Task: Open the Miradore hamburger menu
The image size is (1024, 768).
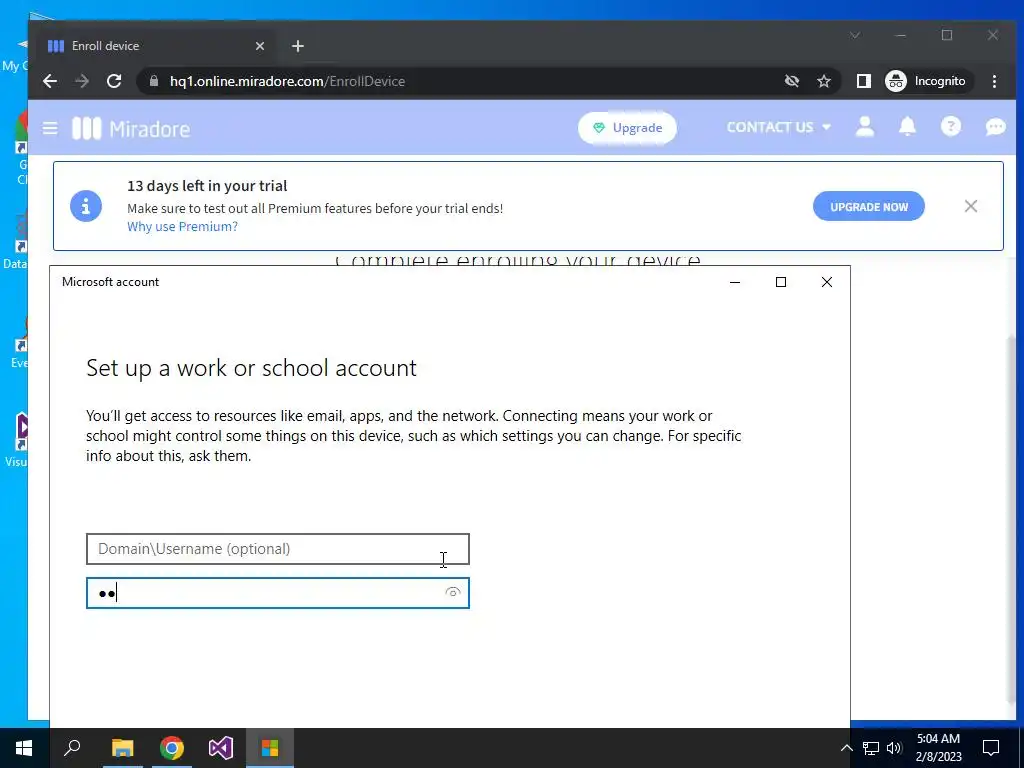Action: pos(50,128)
